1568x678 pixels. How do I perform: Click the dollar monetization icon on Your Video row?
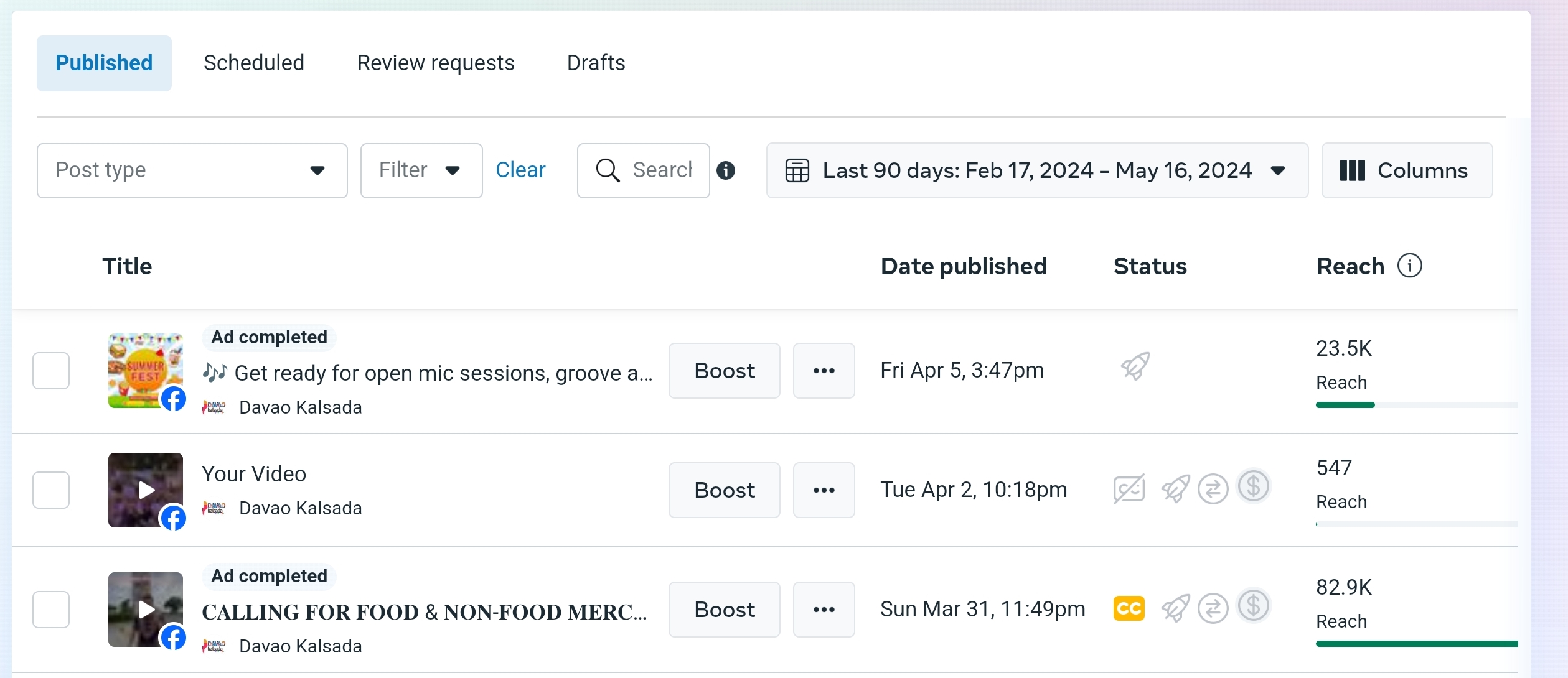[1253, 486]
